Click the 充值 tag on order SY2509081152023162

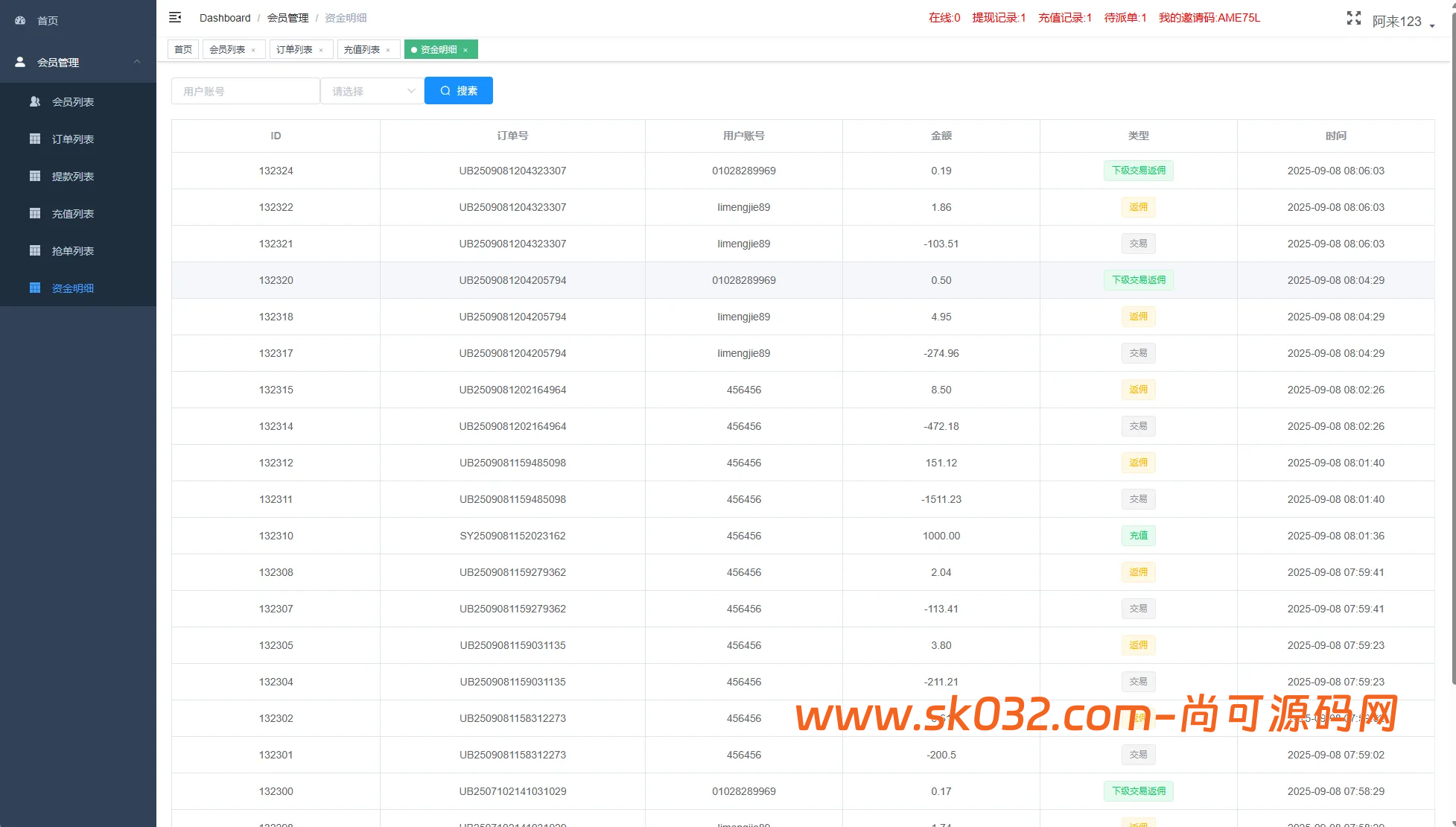pos(1138,535)
